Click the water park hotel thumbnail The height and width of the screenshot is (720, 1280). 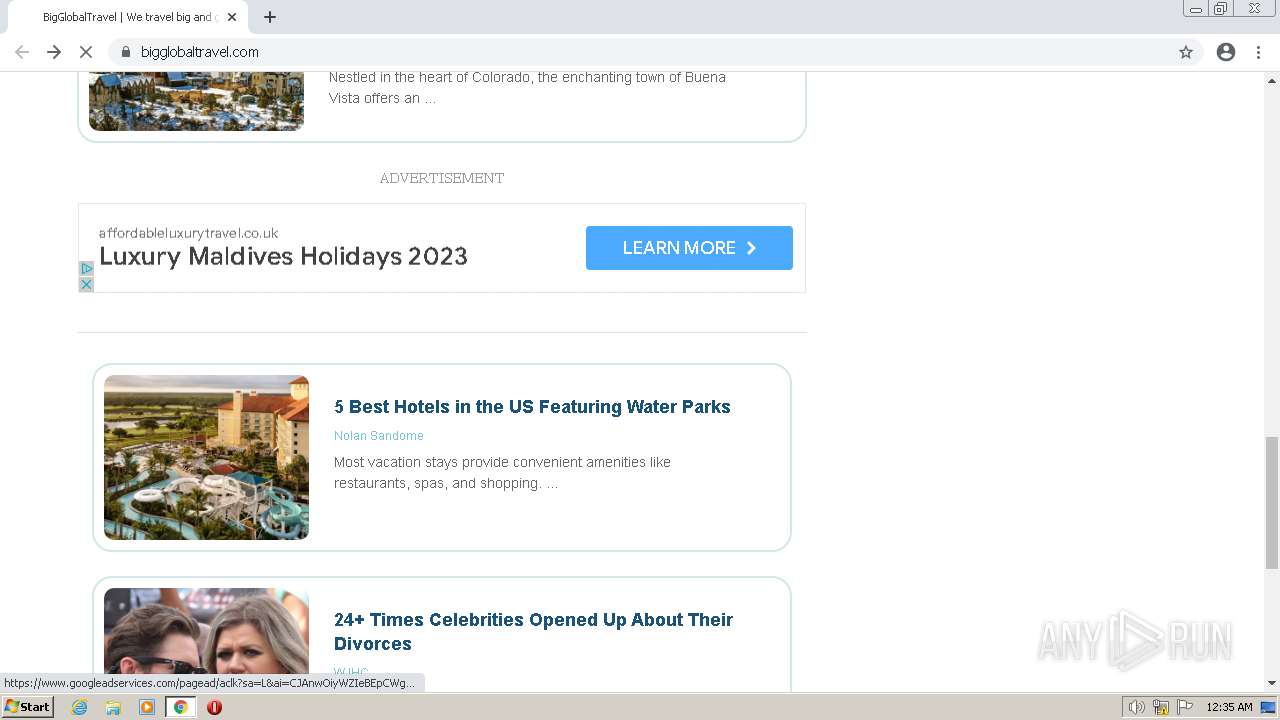(206, 457)
